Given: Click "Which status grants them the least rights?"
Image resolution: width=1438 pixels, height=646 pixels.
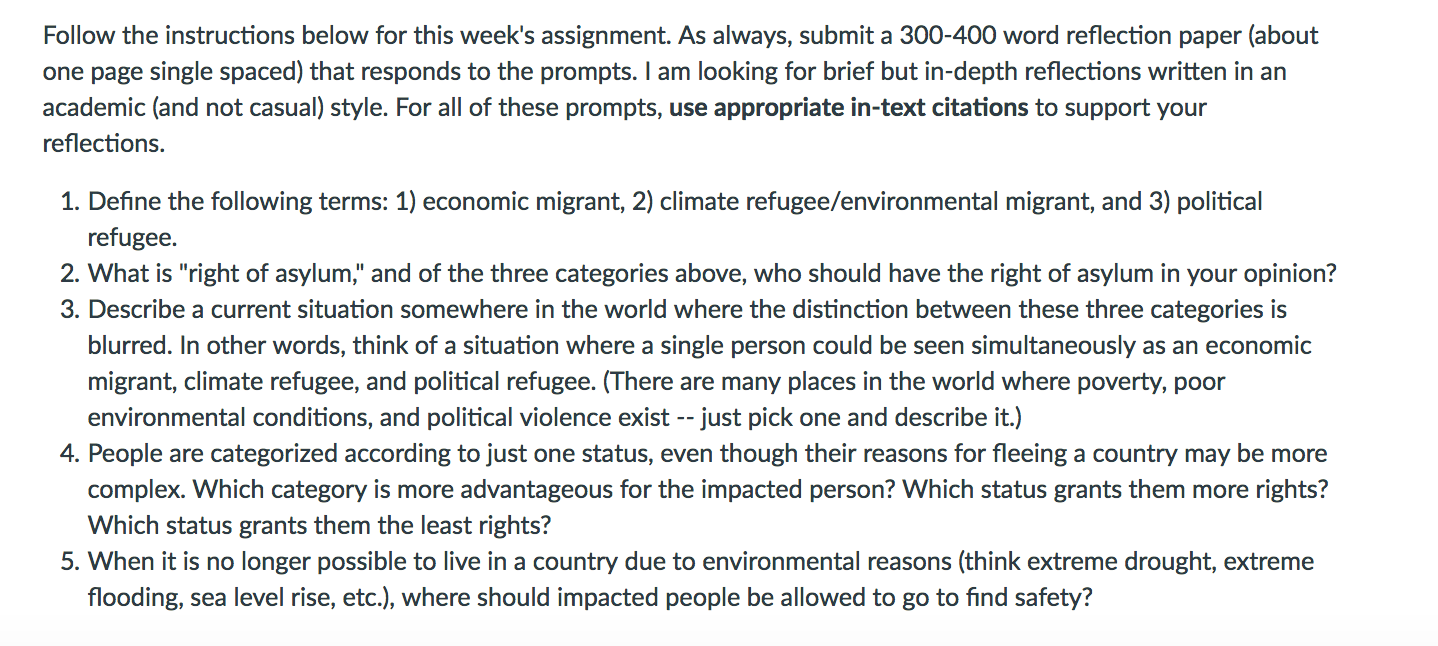Looking at the screenshot, I should coord(320,526).
